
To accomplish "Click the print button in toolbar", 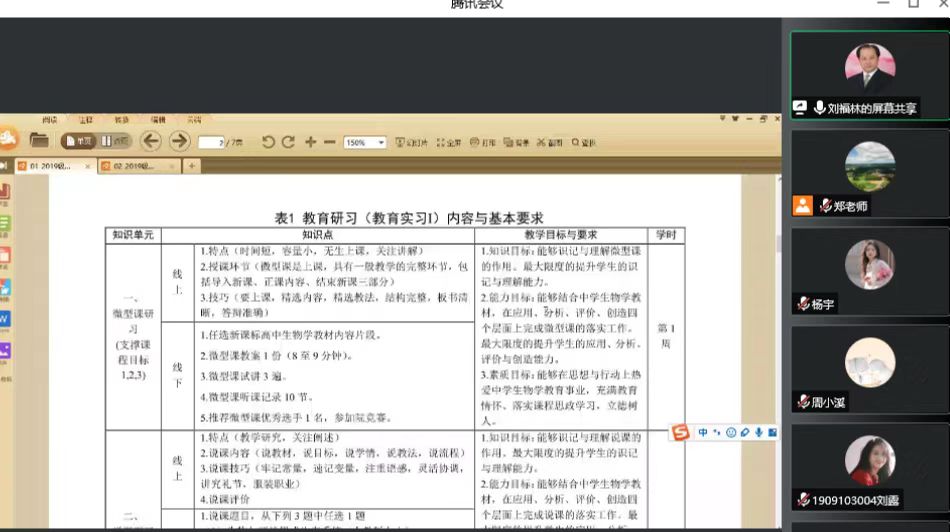I will [x=483, y=142].
